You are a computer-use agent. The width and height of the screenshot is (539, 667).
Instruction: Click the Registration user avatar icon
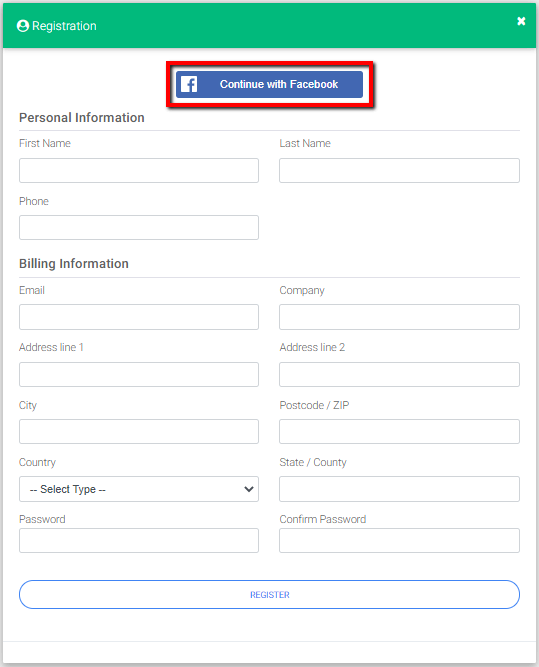(x=23, y=26)
